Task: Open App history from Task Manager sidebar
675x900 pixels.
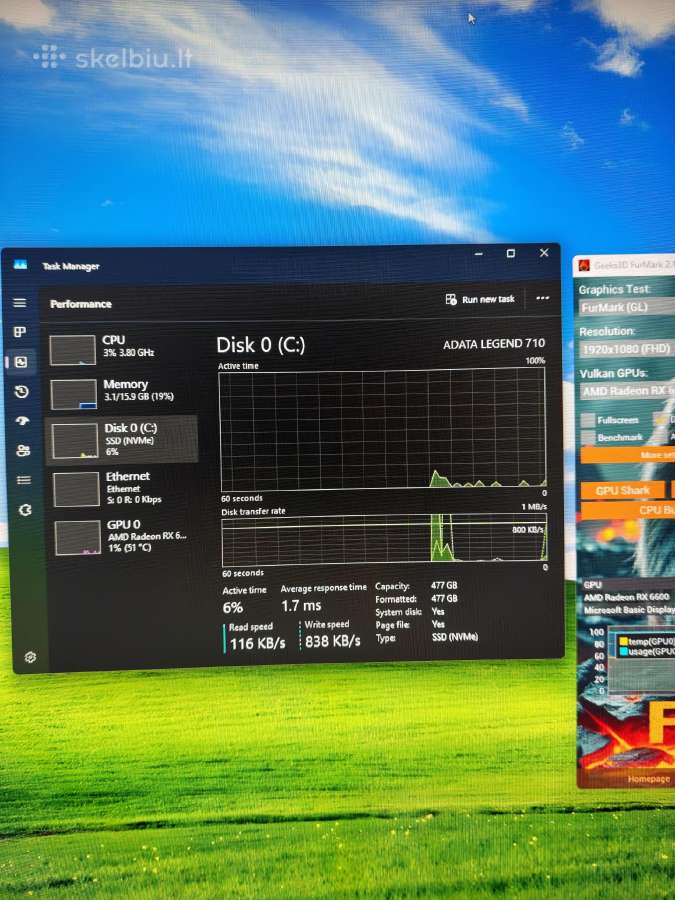Action: tap(22, 391)
